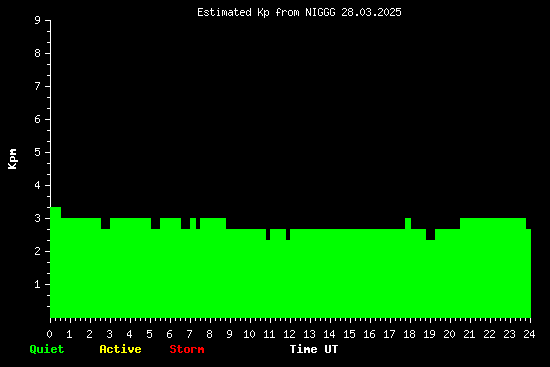The height and width of the screenshot is (367, 550).
Task: Click the '21' hour tick label
Action: (469, 334)
